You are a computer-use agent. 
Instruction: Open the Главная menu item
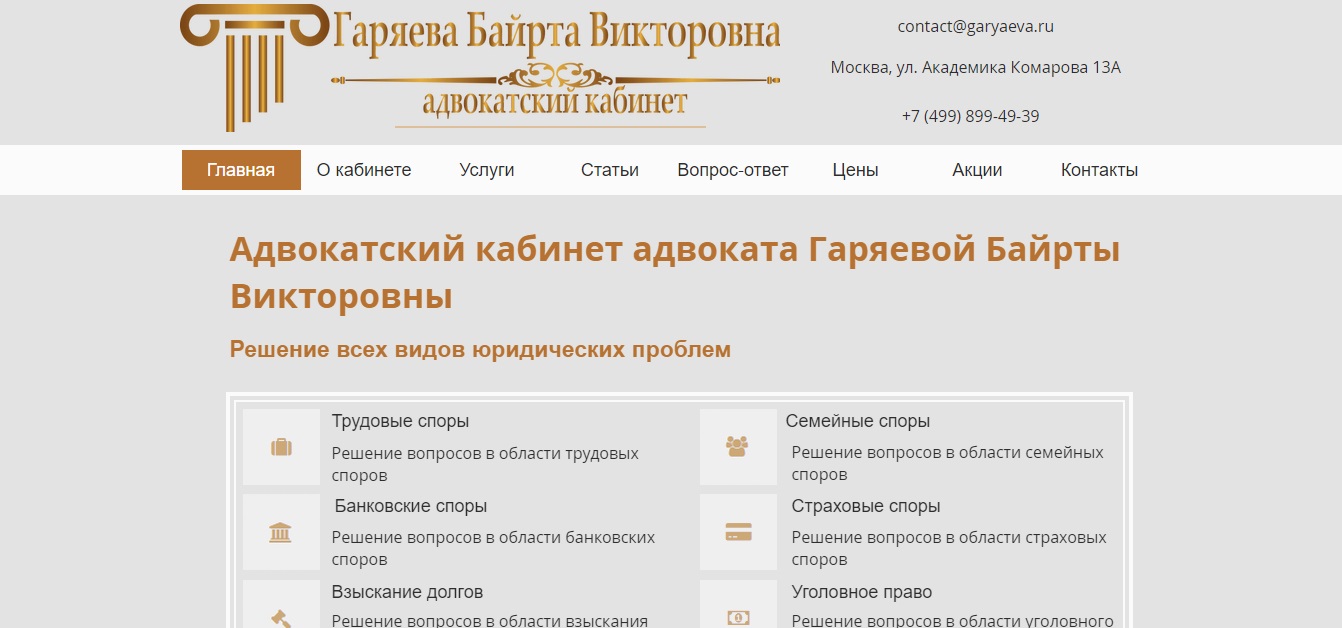point(240,169)
